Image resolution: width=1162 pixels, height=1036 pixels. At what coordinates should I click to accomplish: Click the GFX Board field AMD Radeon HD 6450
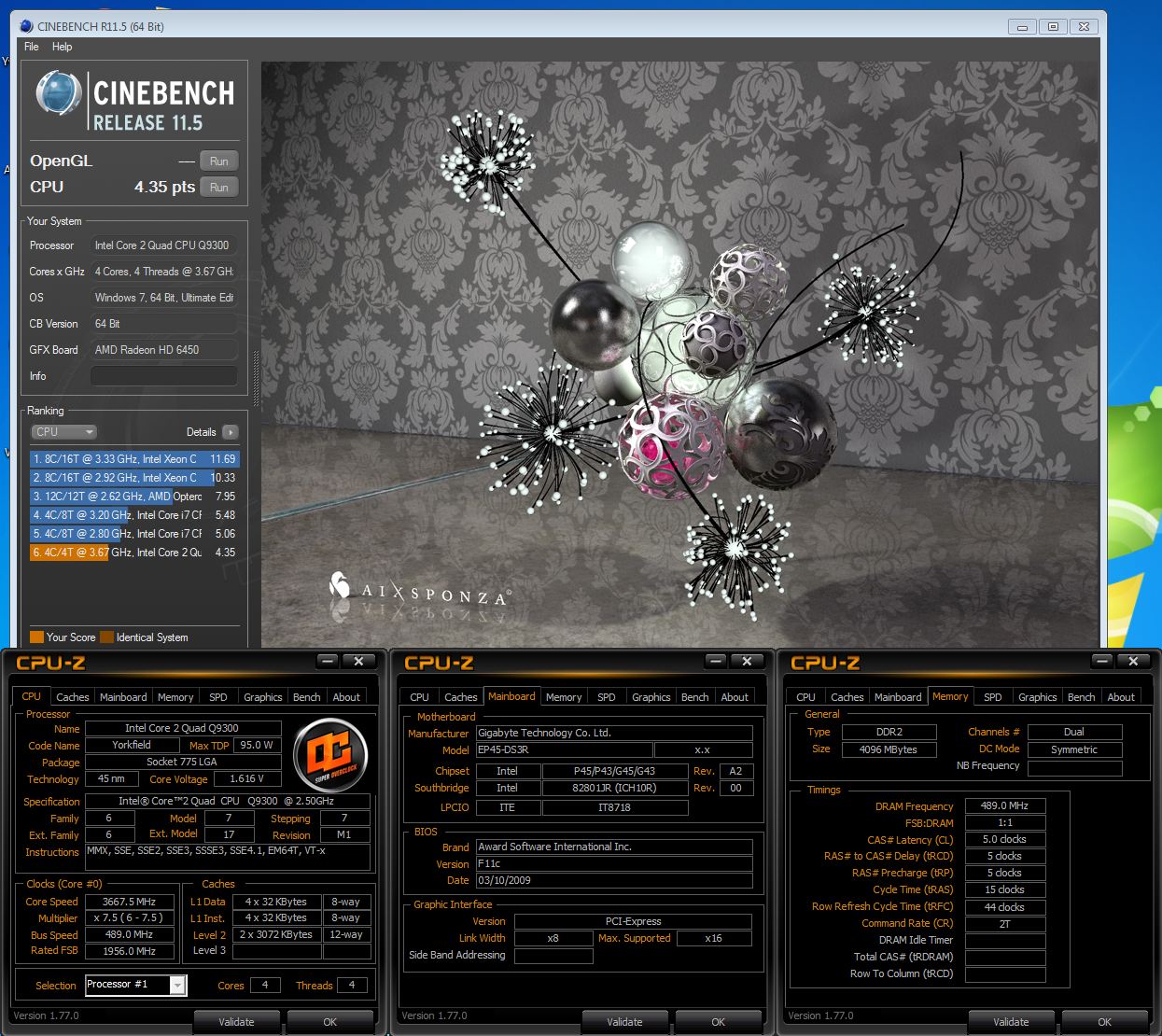click(163, 349)
